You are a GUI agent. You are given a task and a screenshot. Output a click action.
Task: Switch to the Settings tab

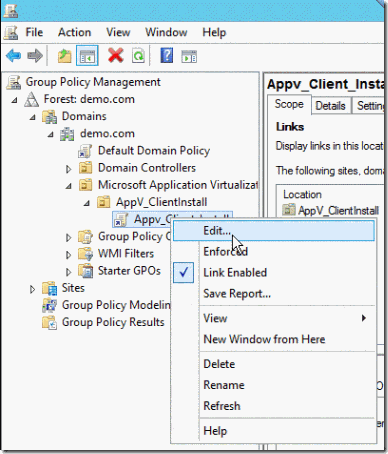coord(369,106)
